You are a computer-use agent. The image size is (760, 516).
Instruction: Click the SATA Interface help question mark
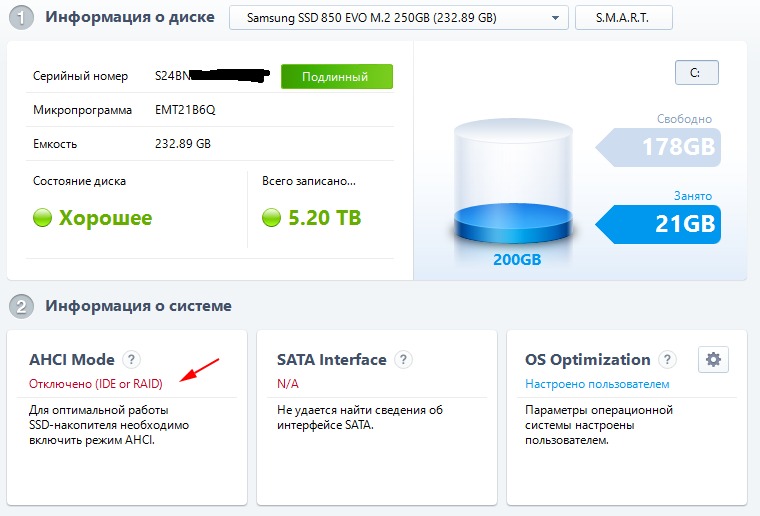coord(403,360)
